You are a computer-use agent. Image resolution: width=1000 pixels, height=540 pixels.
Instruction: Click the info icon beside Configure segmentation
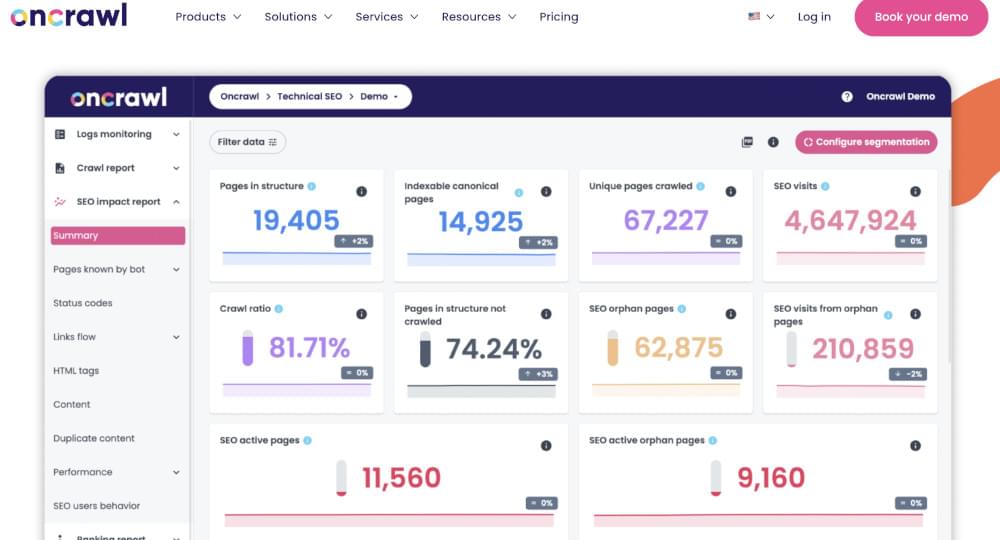[x=773, y=142]
